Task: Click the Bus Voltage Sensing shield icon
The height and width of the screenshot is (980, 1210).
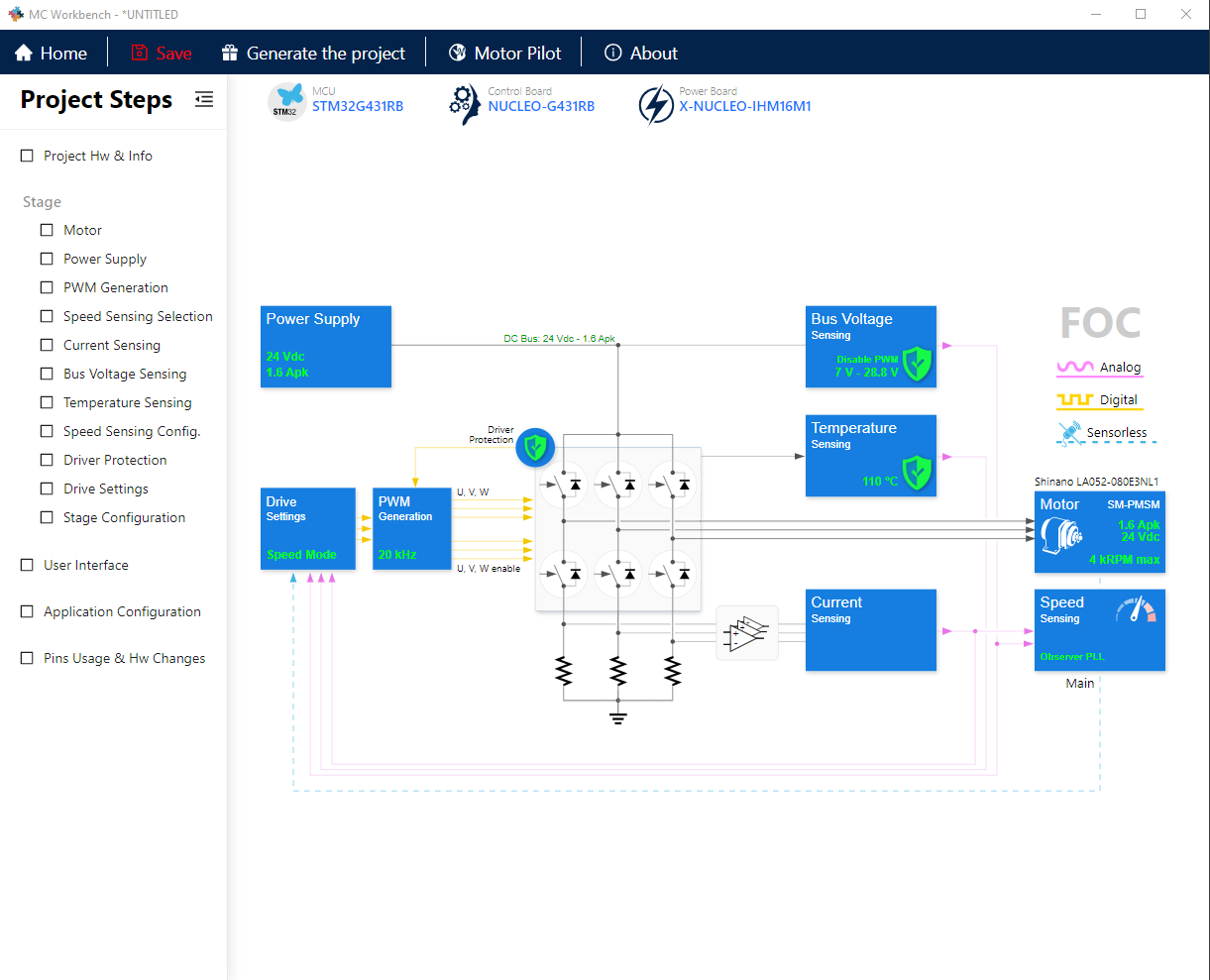Action: click(917, 364)
